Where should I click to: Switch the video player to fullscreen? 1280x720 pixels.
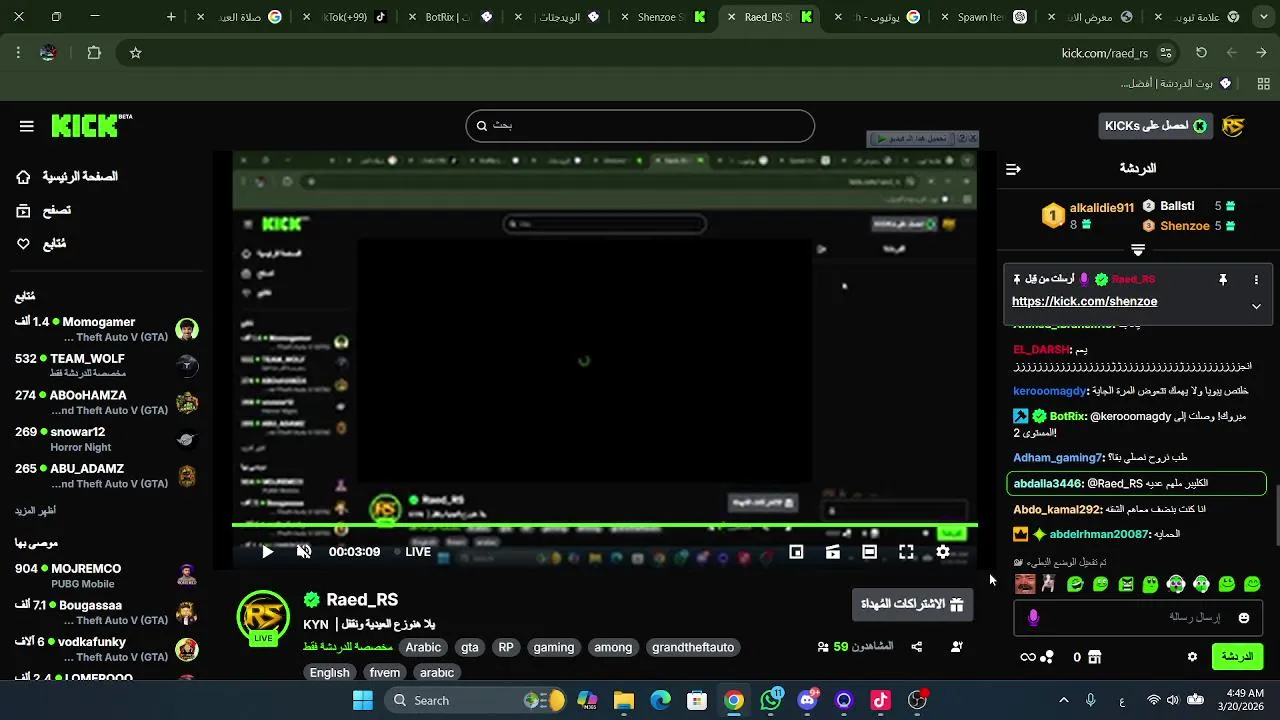906,552
